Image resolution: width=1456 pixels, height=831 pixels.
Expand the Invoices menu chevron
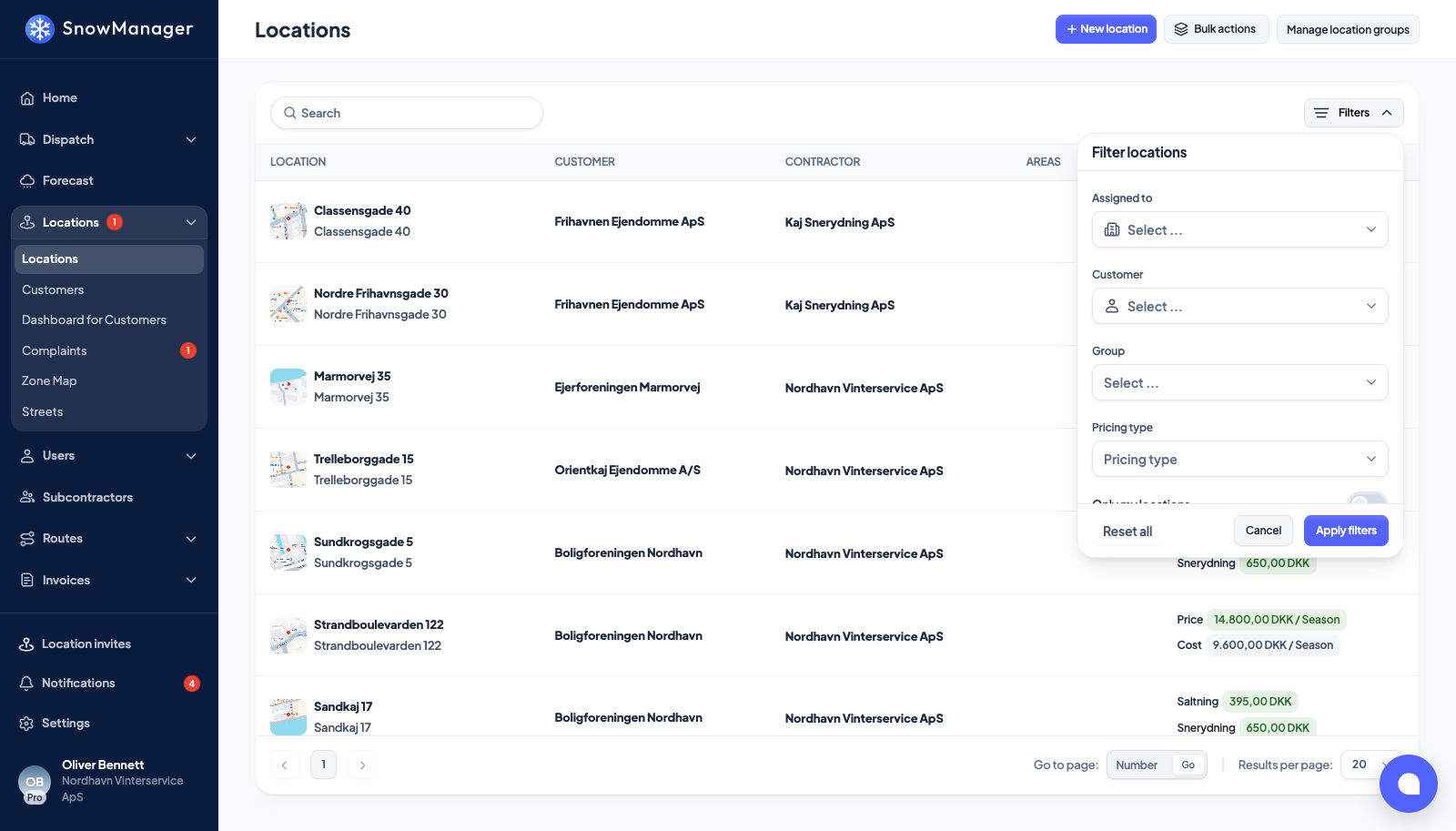[x=191, y=580]
